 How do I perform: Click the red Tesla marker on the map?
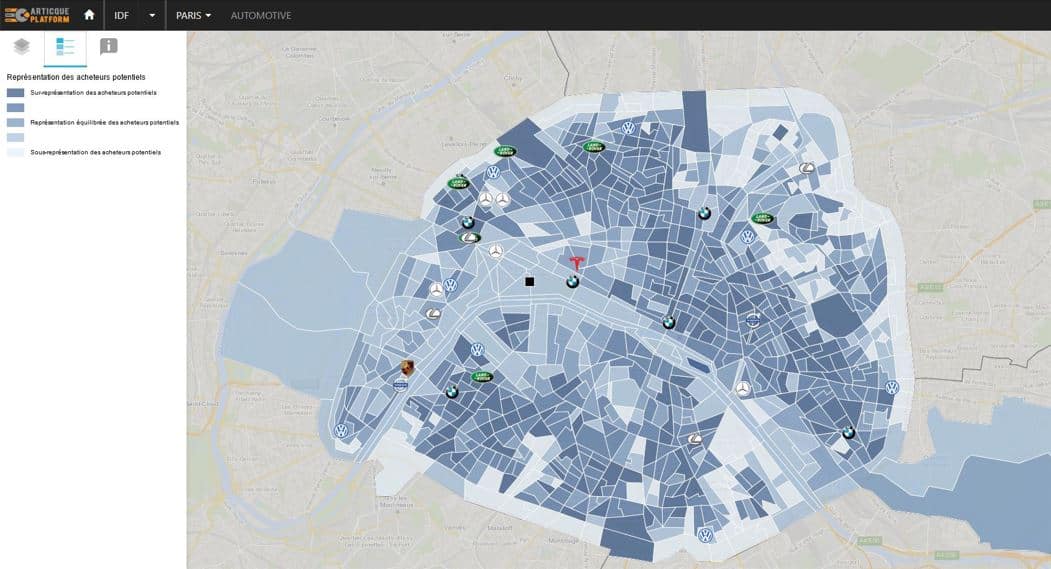pos(576,263)
